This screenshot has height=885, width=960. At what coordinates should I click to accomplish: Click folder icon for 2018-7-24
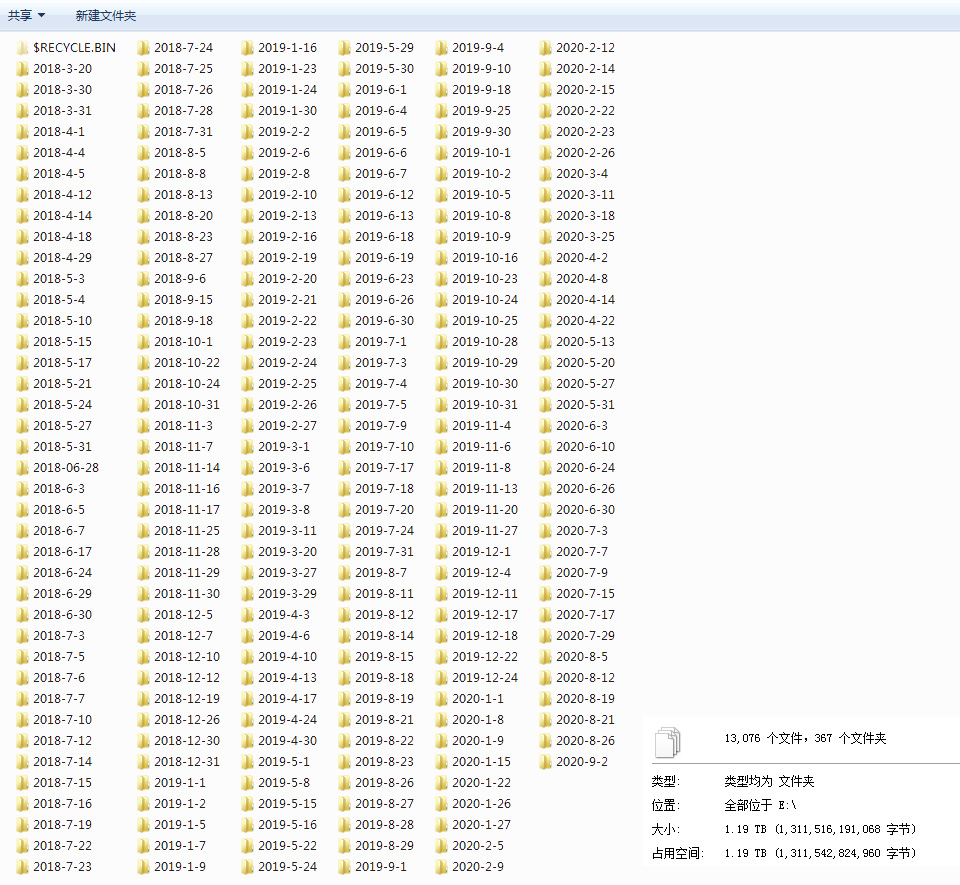point(144,48)
